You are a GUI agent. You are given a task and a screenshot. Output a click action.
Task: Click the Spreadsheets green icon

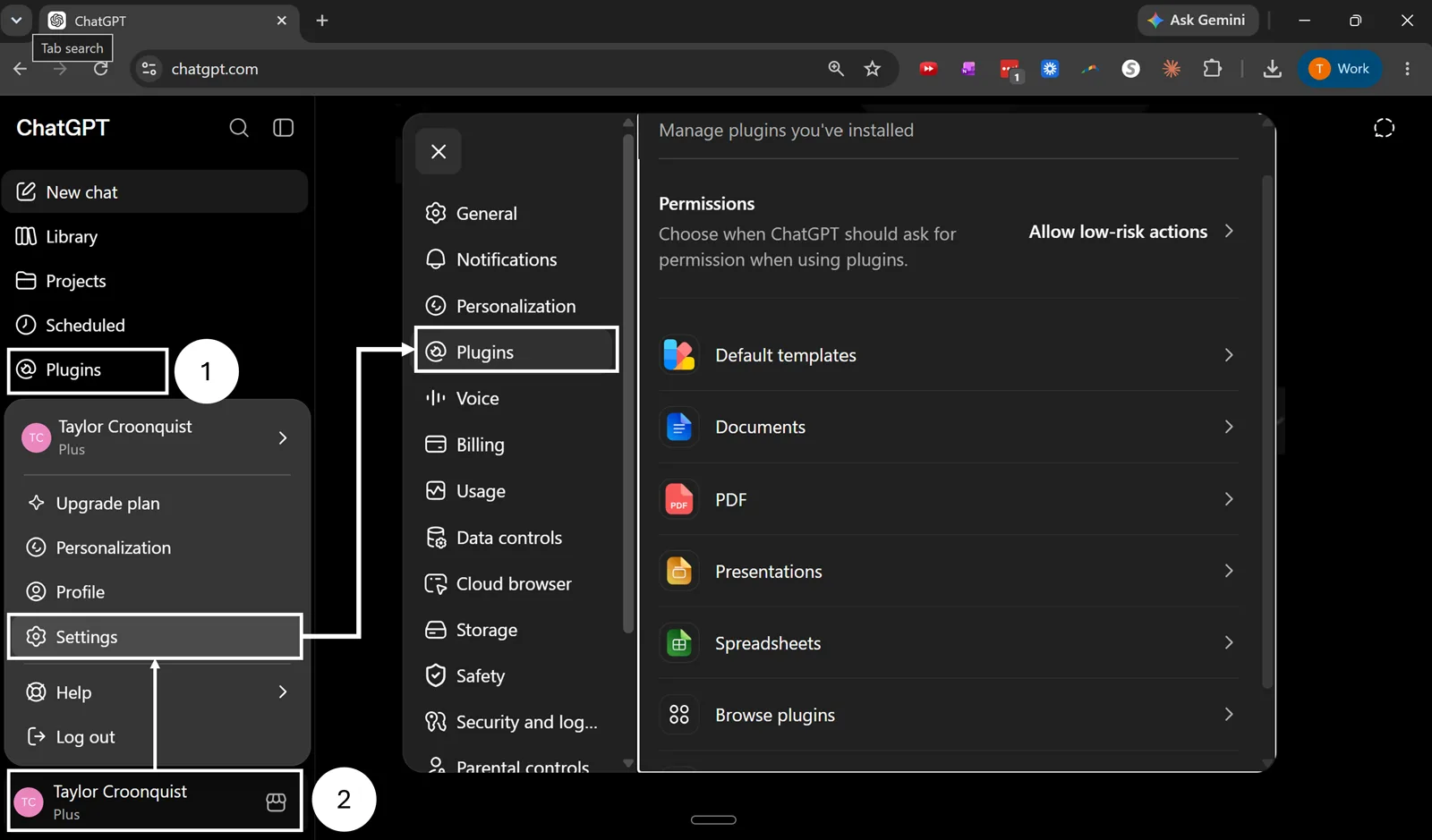coord(679,643)
